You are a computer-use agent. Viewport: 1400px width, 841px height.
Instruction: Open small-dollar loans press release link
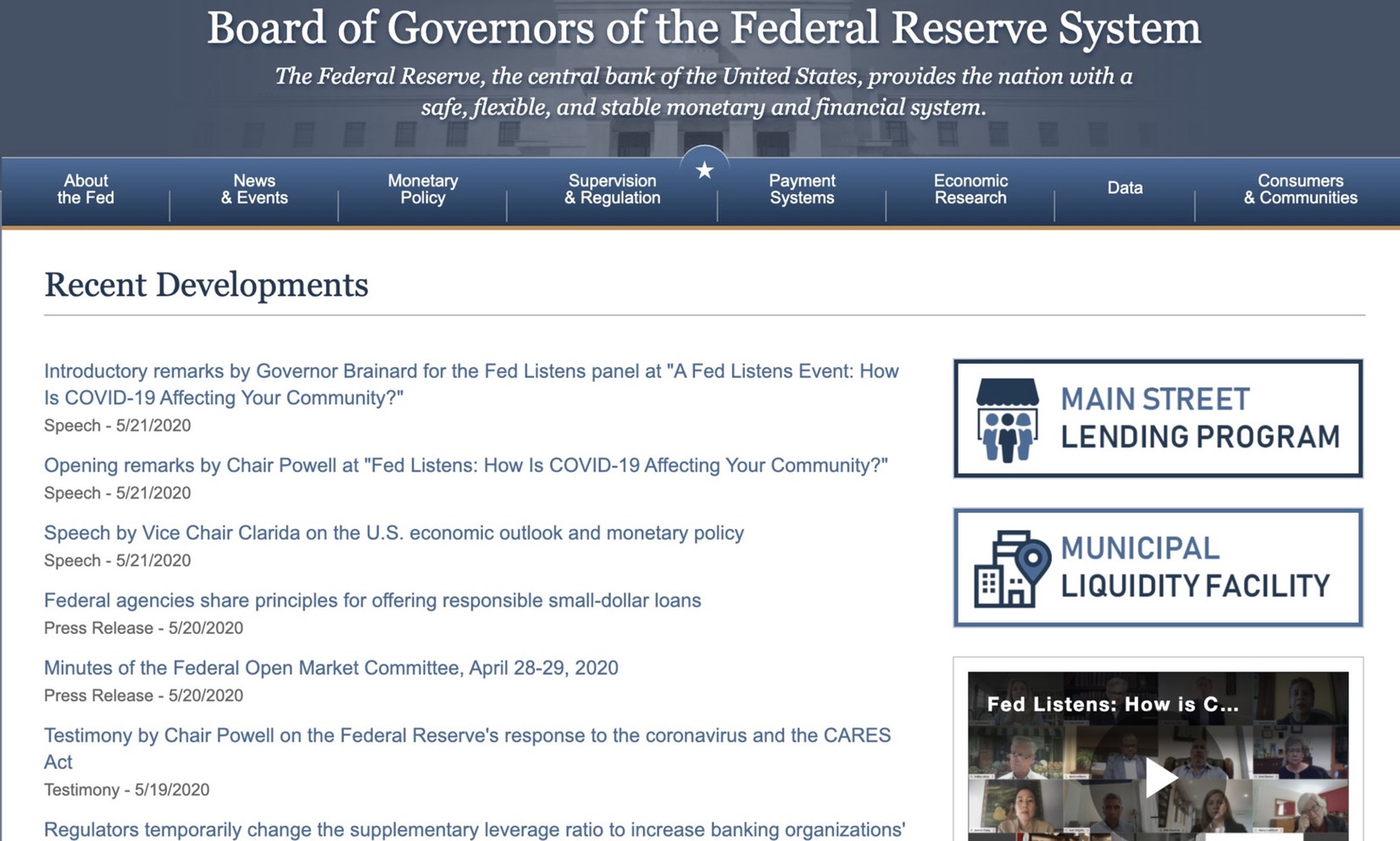373,600
